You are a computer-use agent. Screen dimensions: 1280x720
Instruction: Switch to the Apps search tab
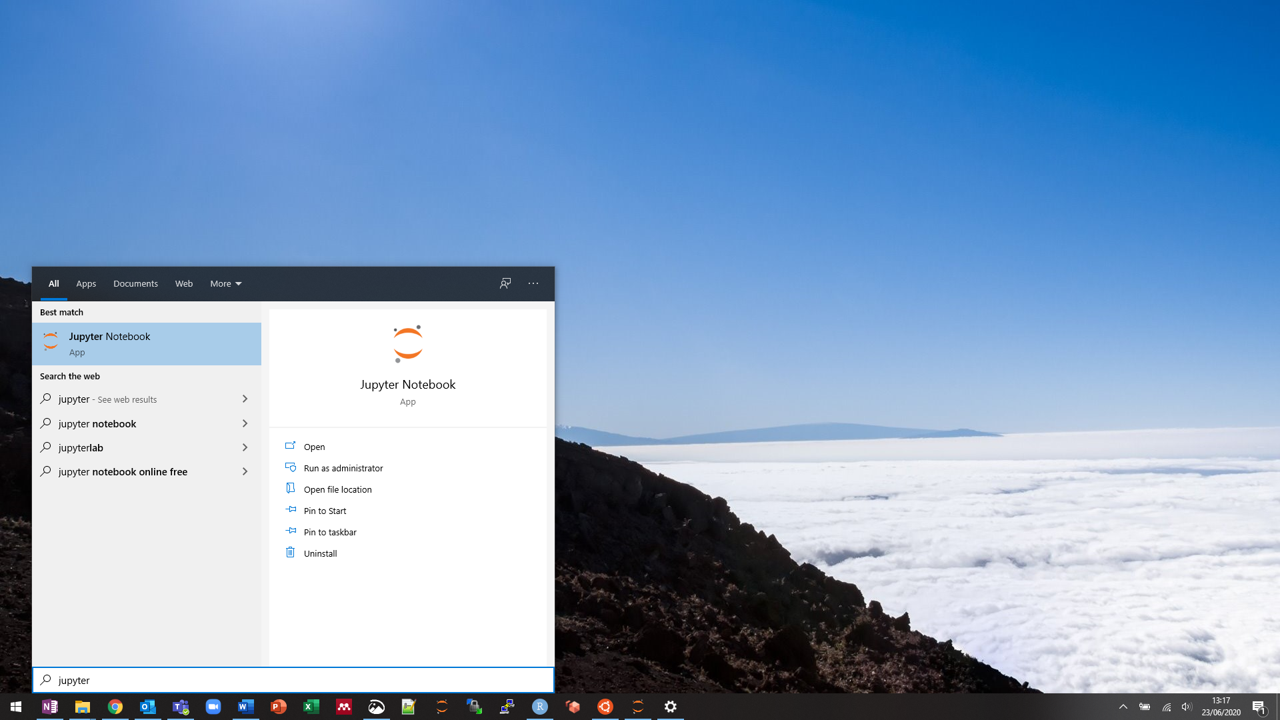click(86, 284)
